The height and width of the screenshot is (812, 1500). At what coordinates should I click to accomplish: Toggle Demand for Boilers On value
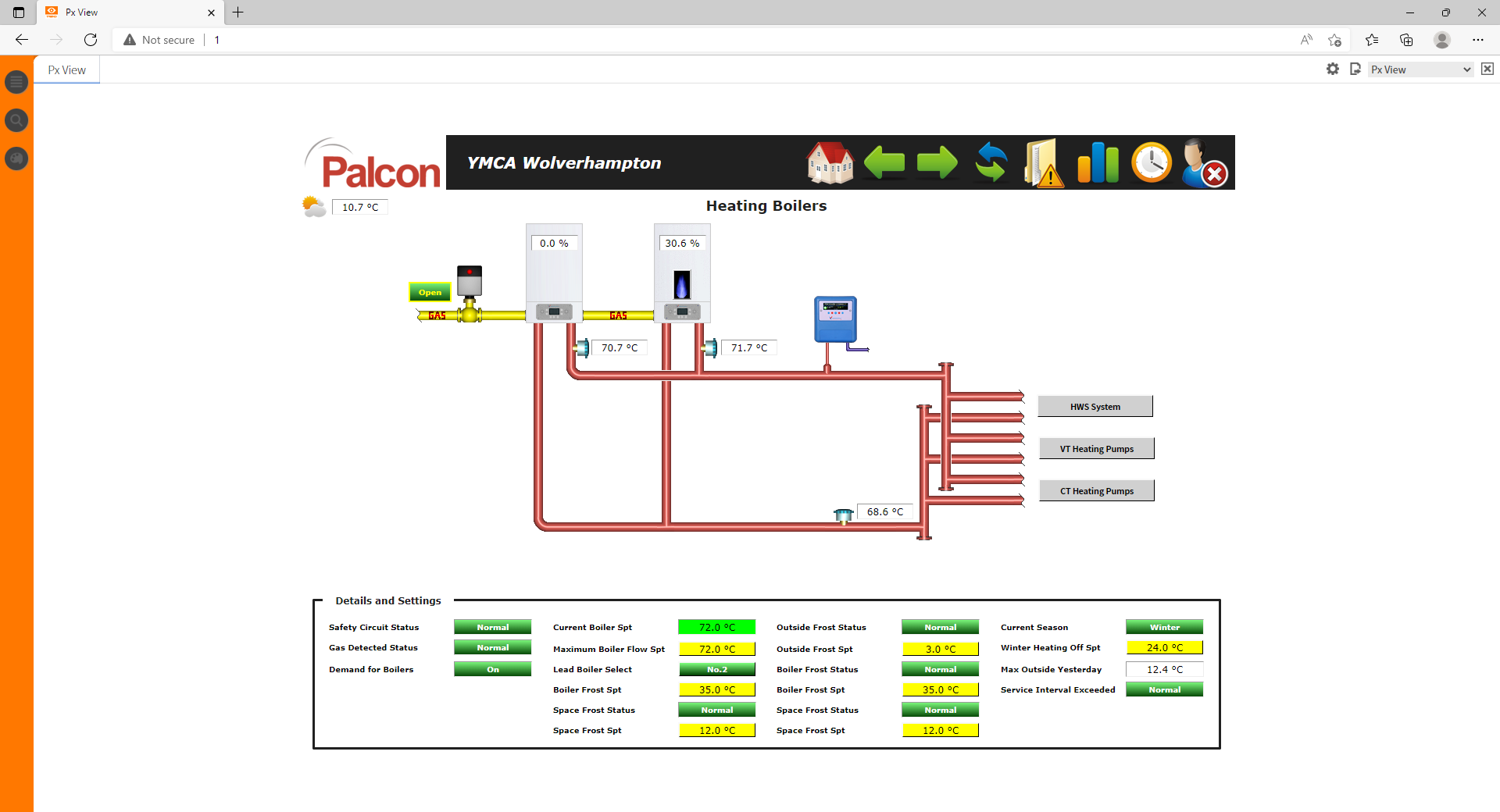[492, 669]
